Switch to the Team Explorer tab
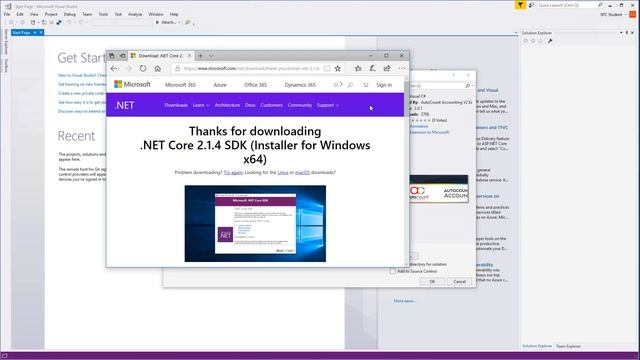Image resolution: width=640 pixels, height=360 pixels. pos(568,346)
